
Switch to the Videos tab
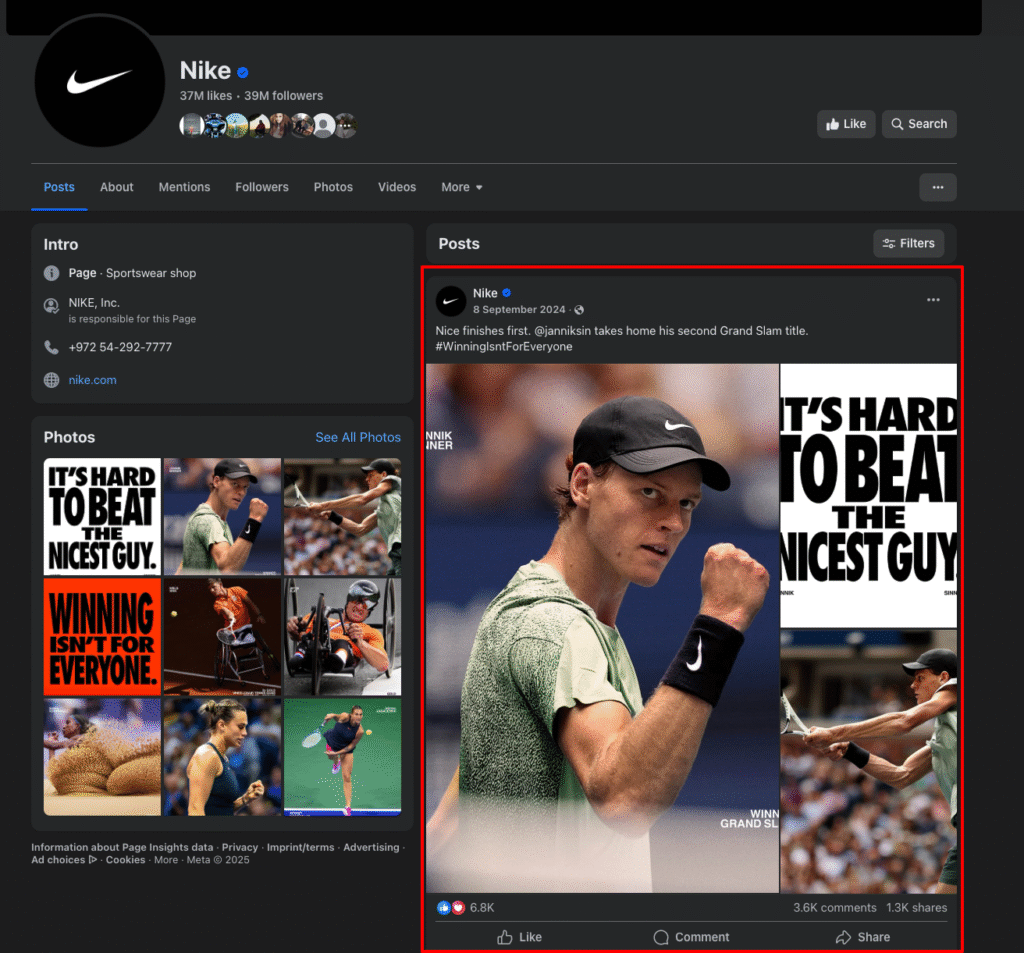pos(396,187)
